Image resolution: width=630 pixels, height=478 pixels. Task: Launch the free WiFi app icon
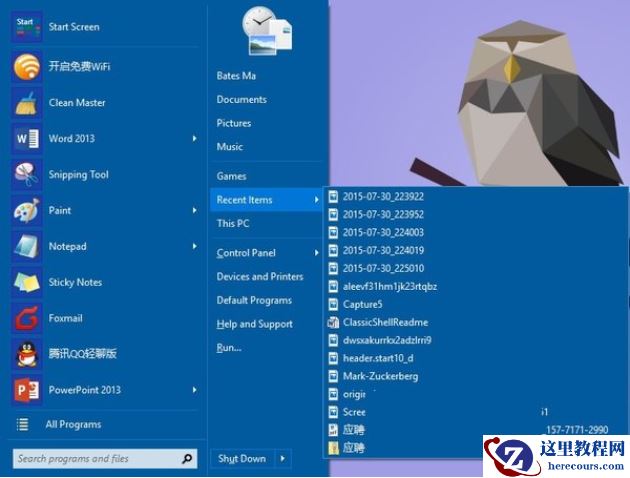click(x=27, y=67)
